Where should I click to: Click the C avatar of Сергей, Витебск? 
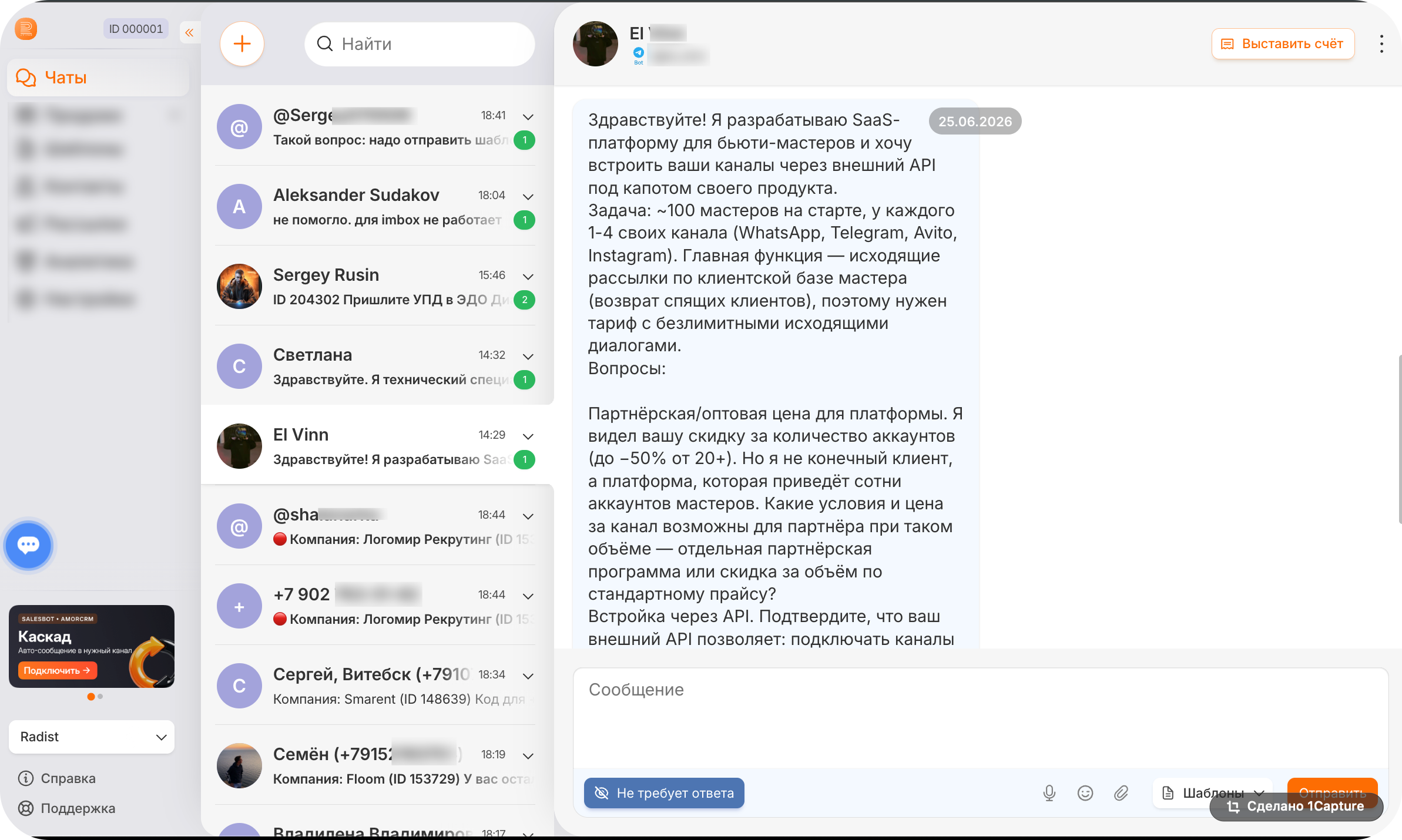(239, 686)
